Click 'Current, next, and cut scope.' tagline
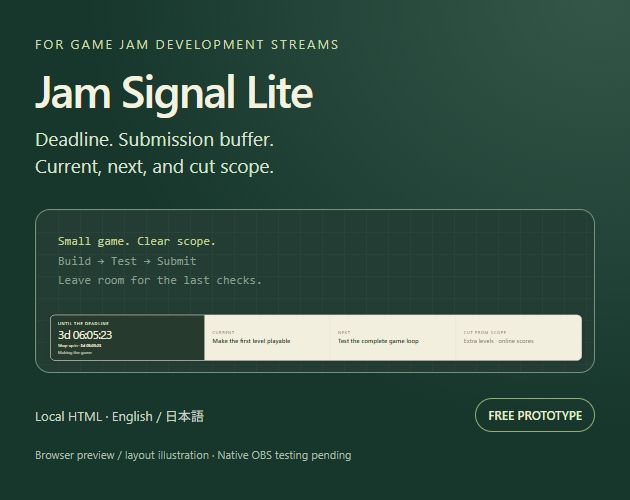 tap(154, 167)
